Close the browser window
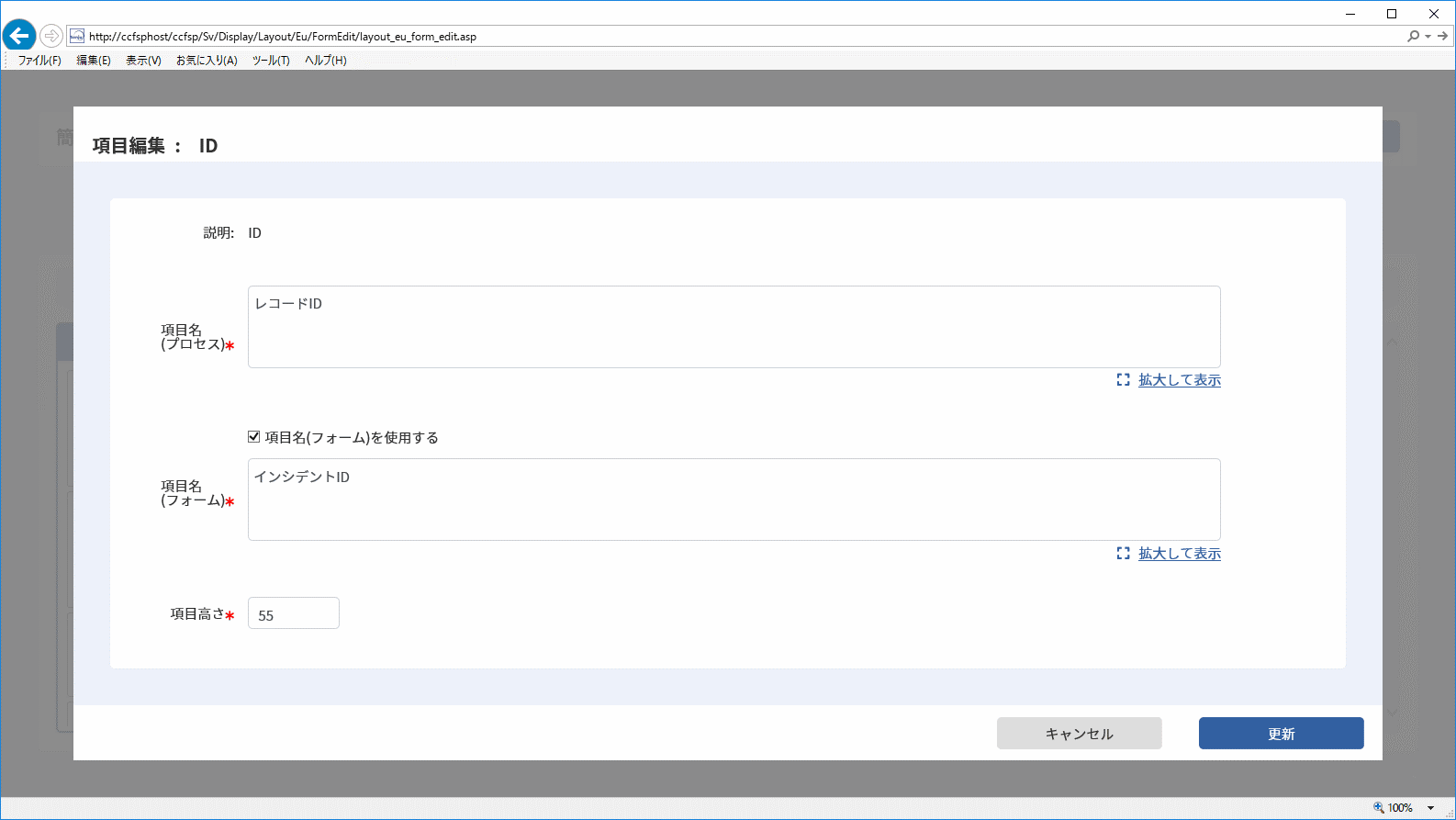 pyautogui.click(x=1434, y=14)
